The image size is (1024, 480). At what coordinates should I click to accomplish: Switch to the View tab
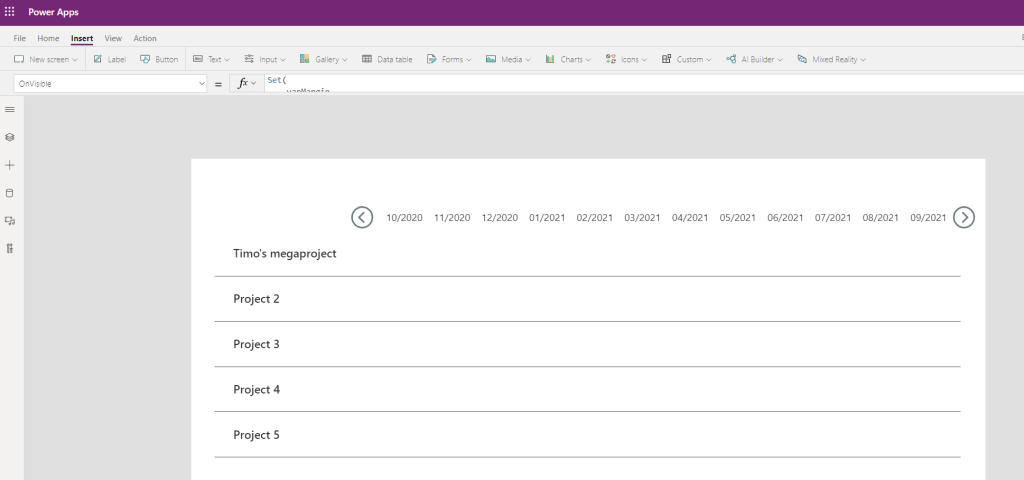click(x=113, y=38)
